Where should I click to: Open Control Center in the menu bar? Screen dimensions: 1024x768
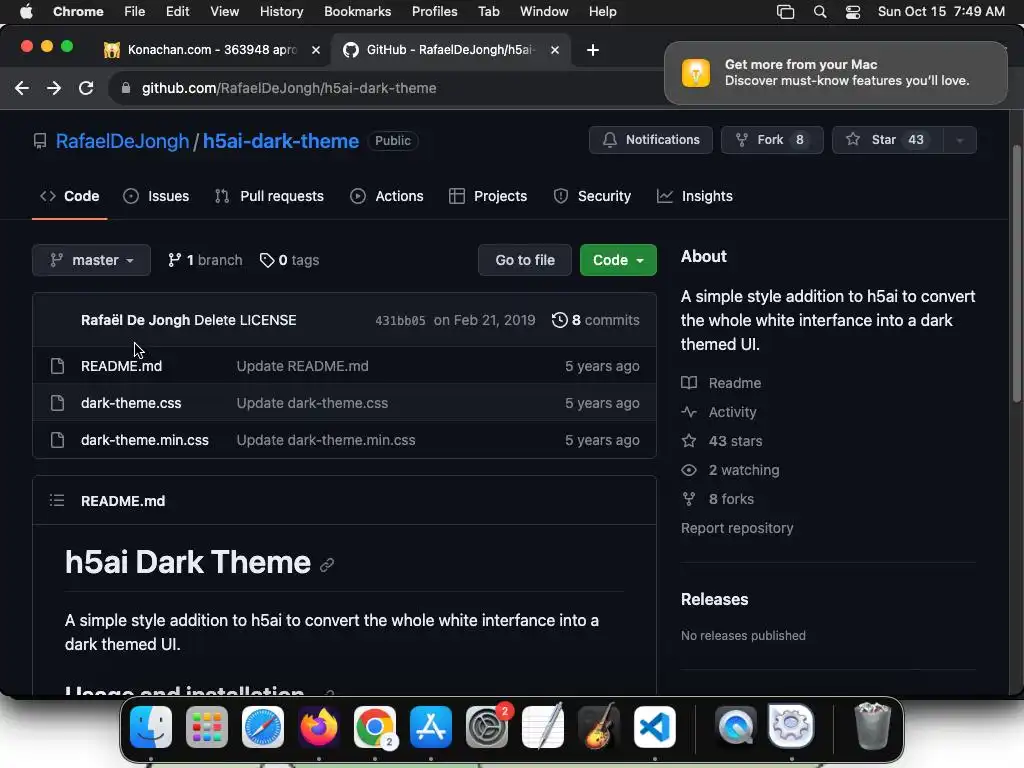[852, 12]
